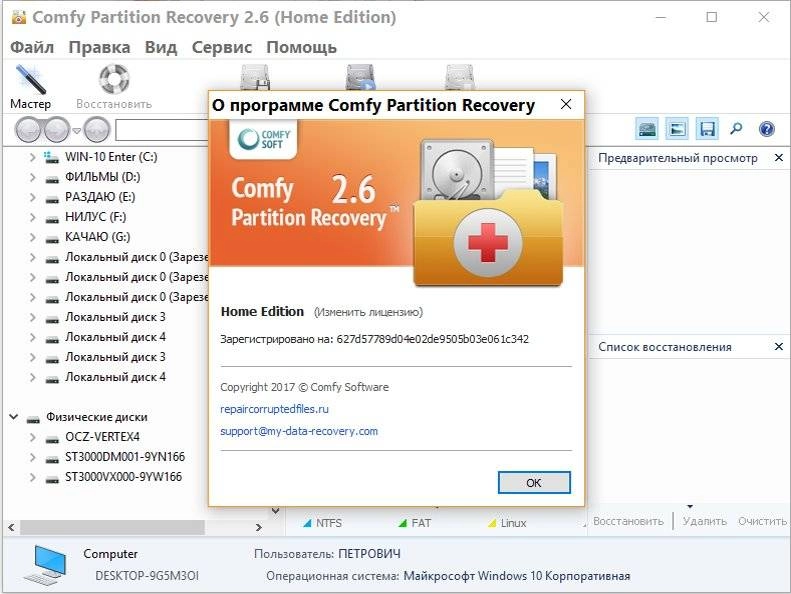Click the save floppy disk icon
Screen dimensions: 791x594
pos(707,130)
